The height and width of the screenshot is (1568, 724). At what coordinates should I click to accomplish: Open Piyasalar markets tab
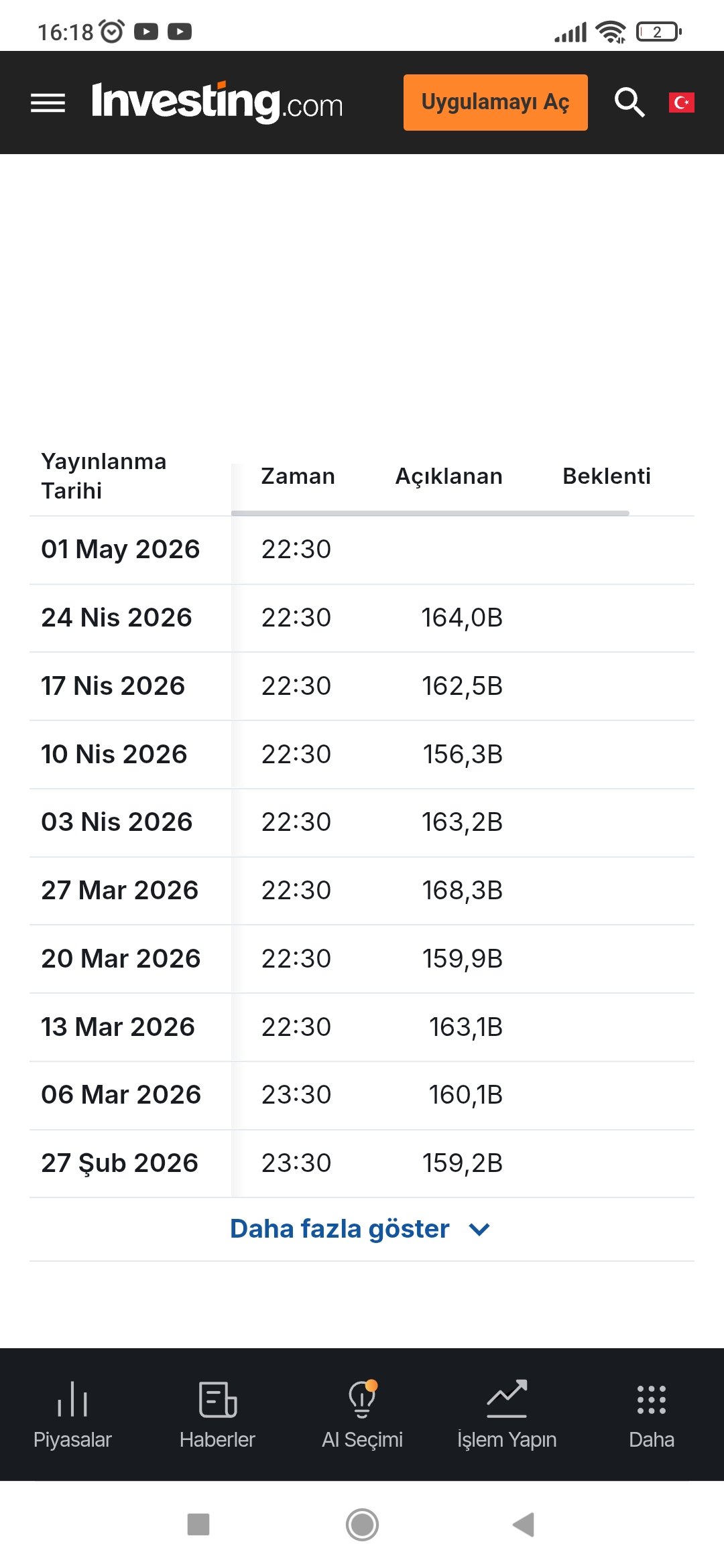point(72,1414)
